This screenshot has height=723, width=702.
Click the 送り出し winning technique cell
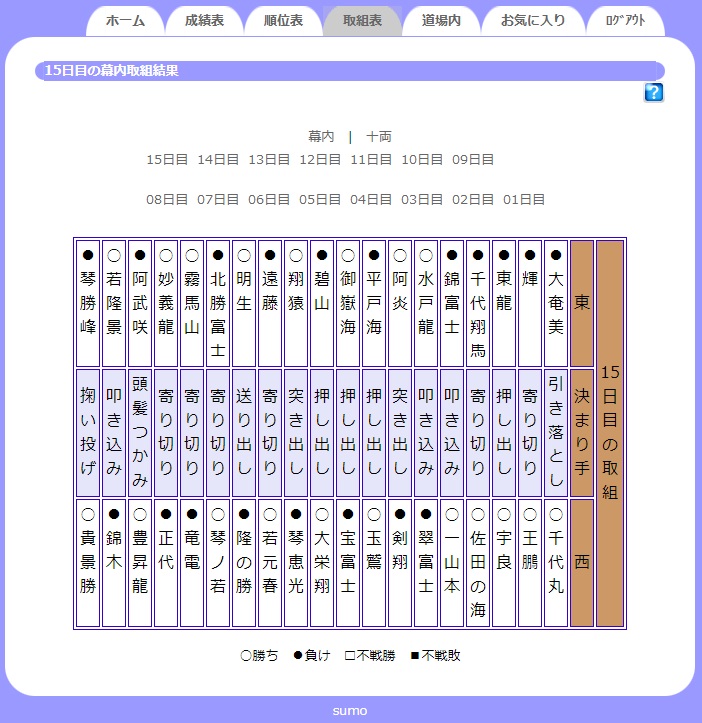point(244,433)
